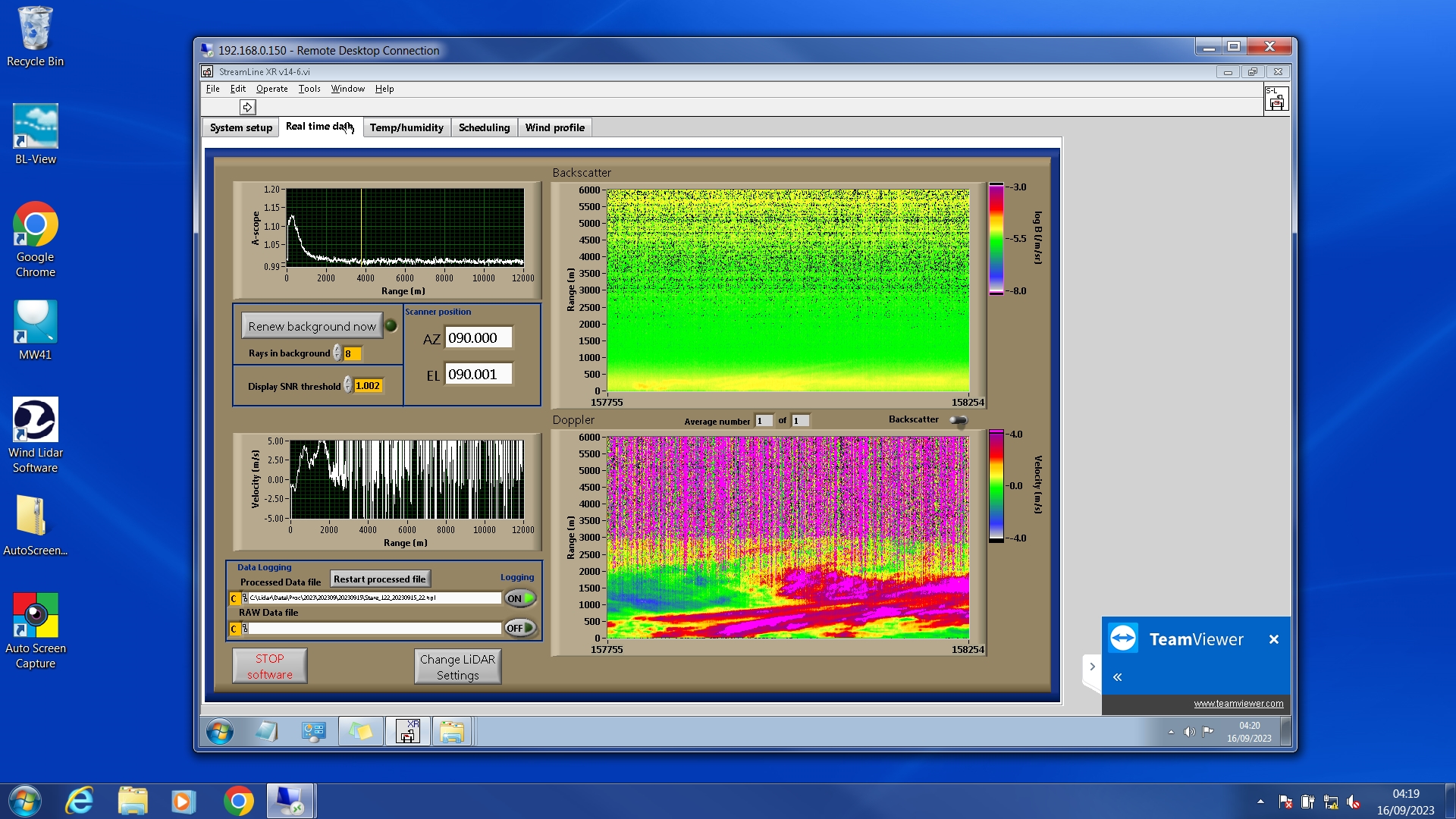Expand the TeamViewer panel double chevron

[x=1117, y=677]
